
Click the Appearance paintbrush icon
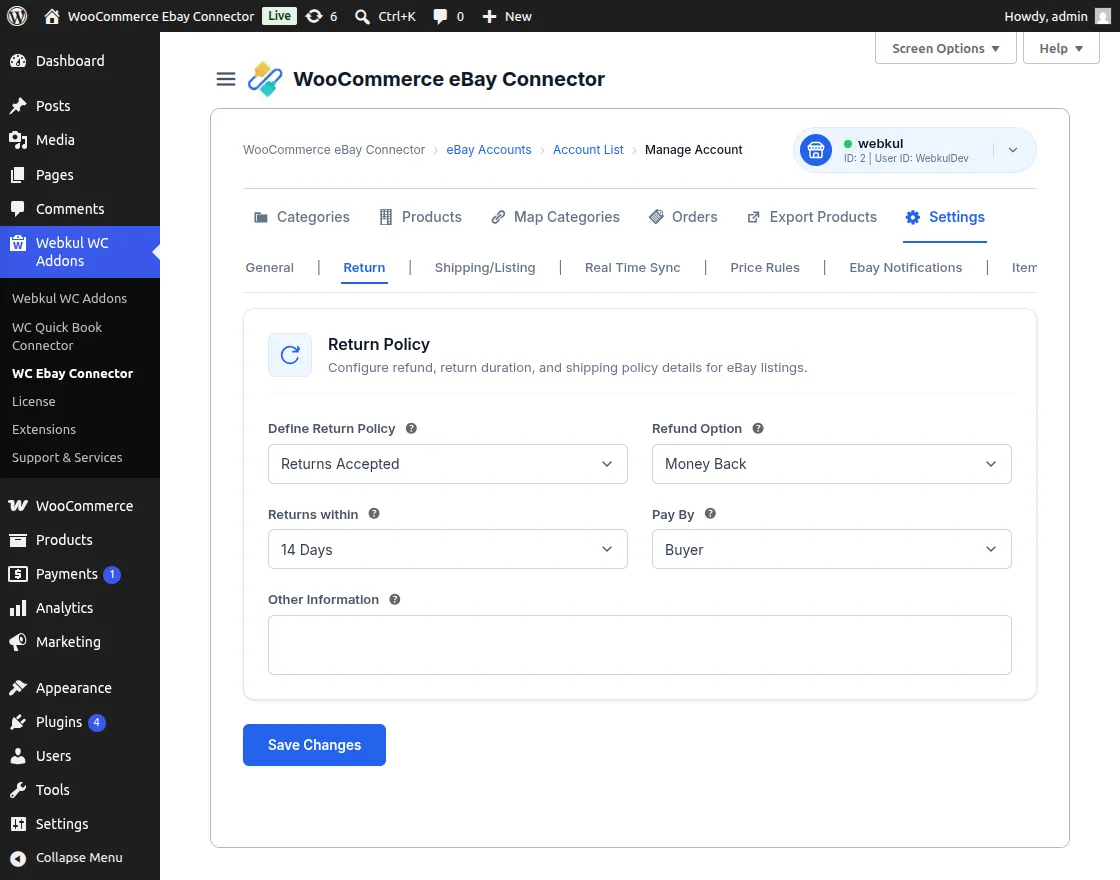coord(18,688)
